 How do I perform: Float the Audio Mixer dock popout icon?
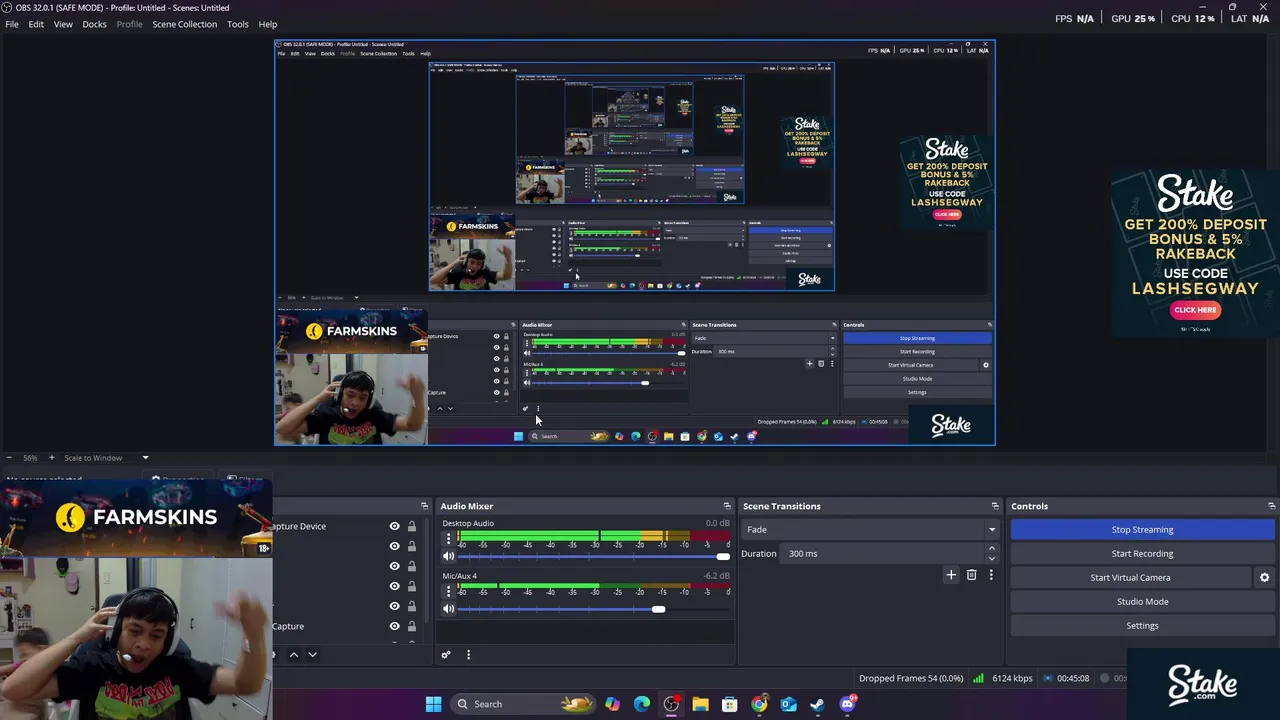pyautogui.click(x=727, y=506)
